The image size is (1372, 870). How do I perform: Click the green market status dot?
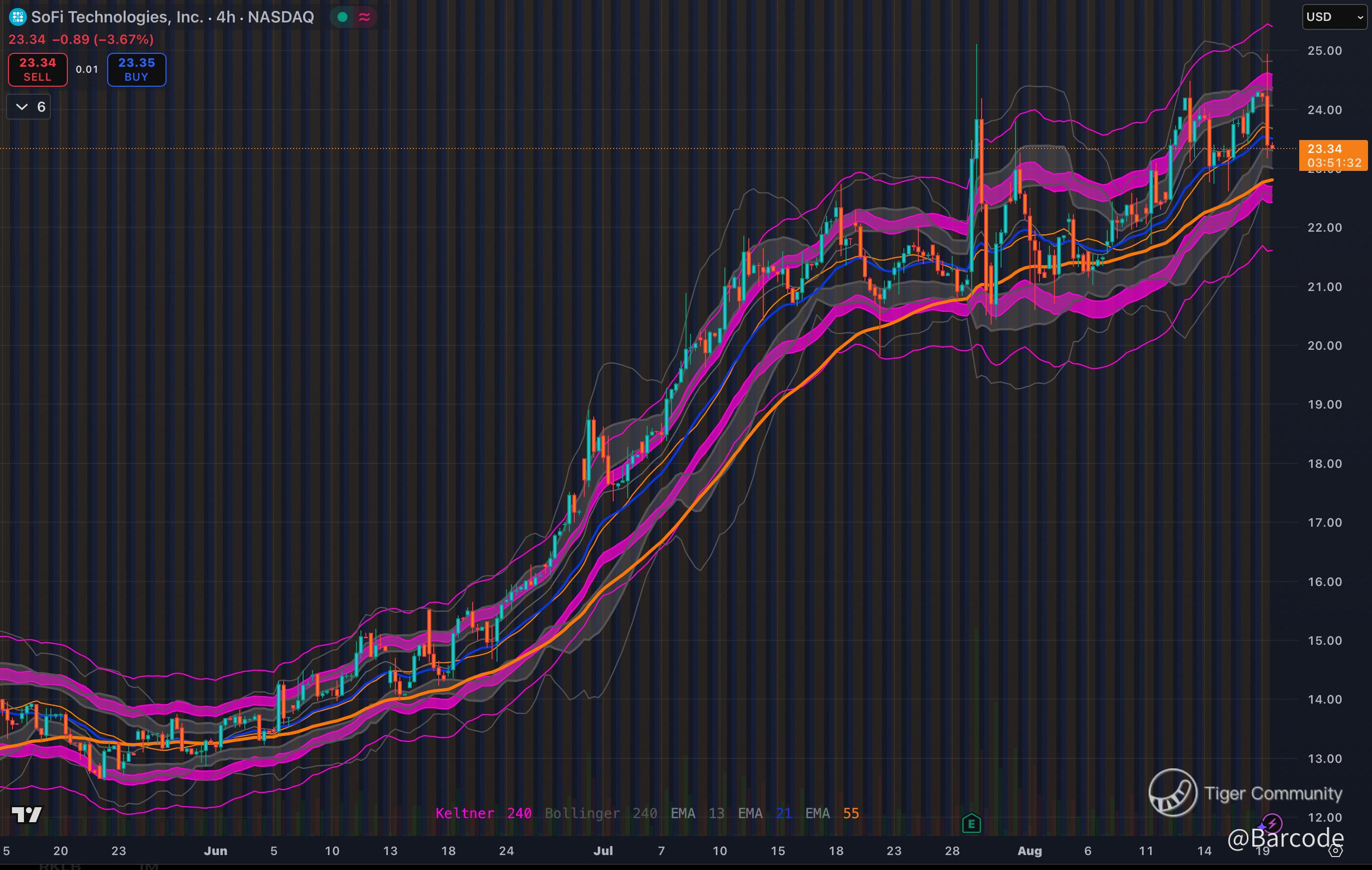(x=343, y=17)
